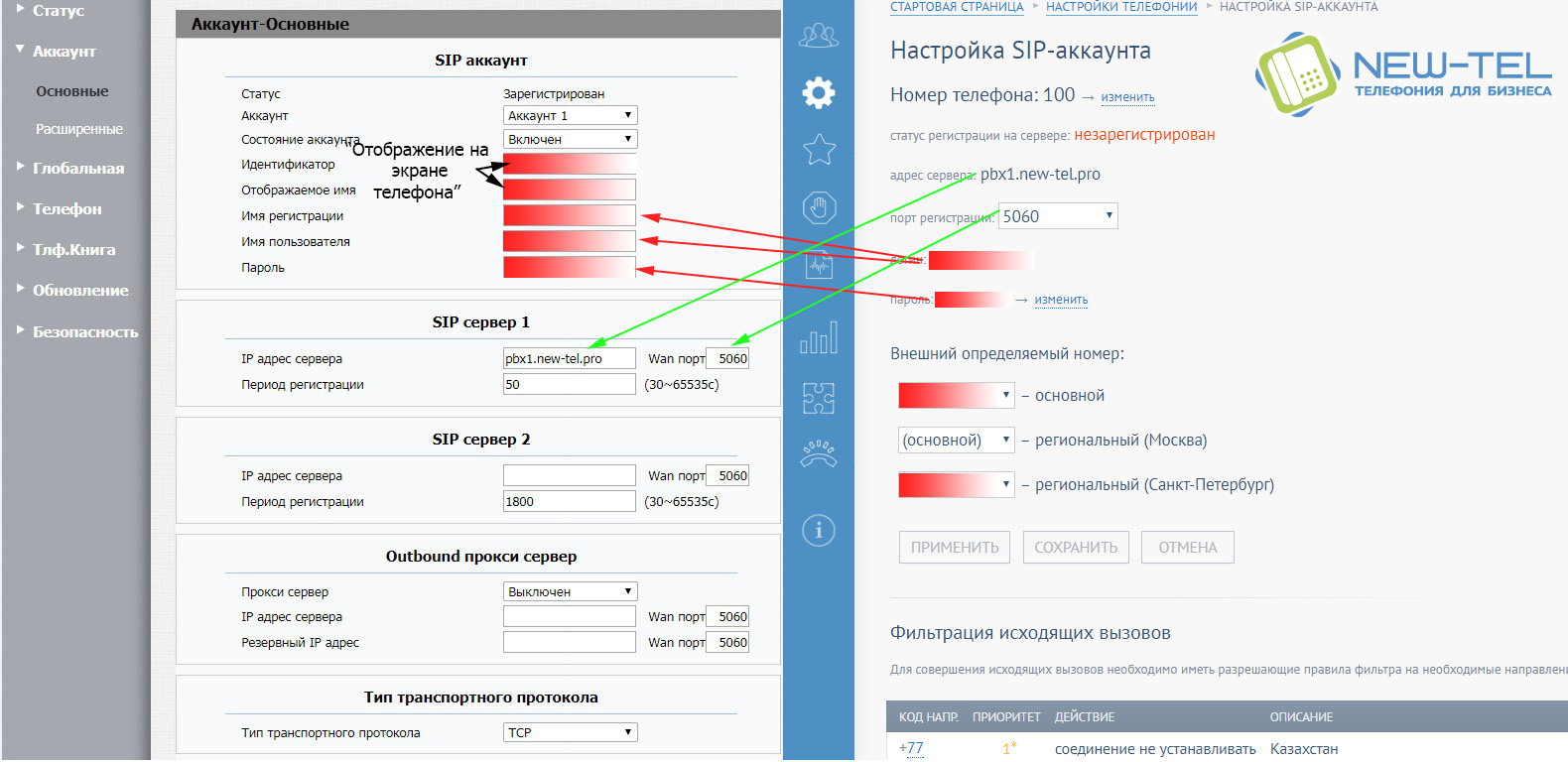This screenshot has width=1568, height=762.
Task: Click the info circle icon
Action: pos(818,530)
